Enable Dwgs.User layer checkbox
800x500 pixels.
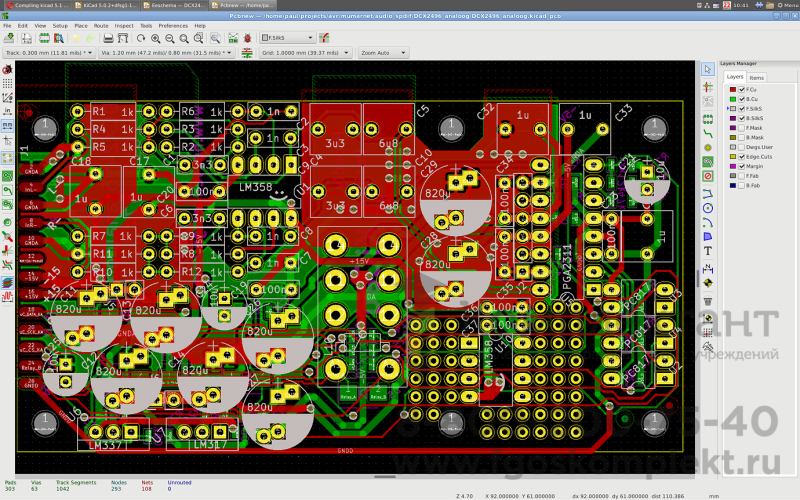(x=742, y=147)
